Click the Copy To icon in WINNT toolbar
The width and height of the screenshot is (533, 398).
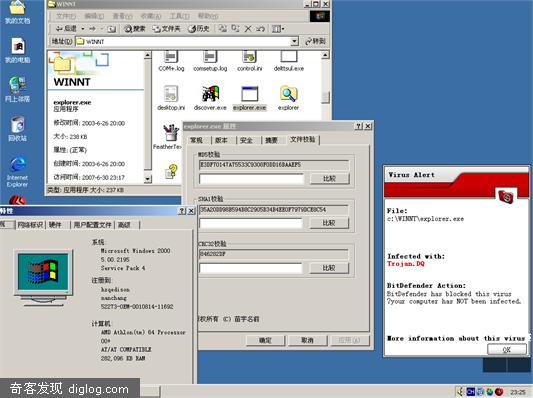click(235, 29)
